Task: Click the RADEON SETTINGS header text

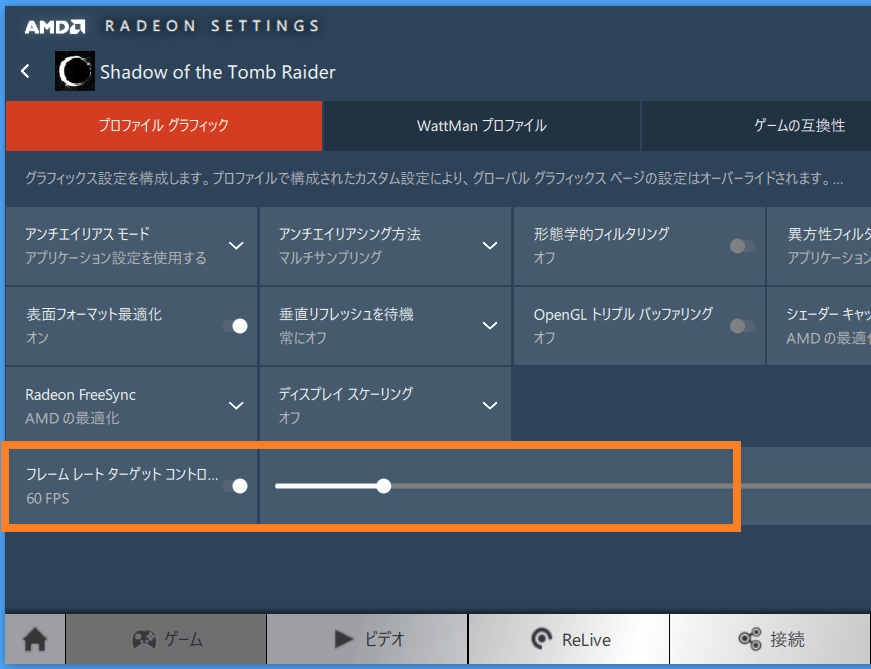Action: (x=213, y=26)
